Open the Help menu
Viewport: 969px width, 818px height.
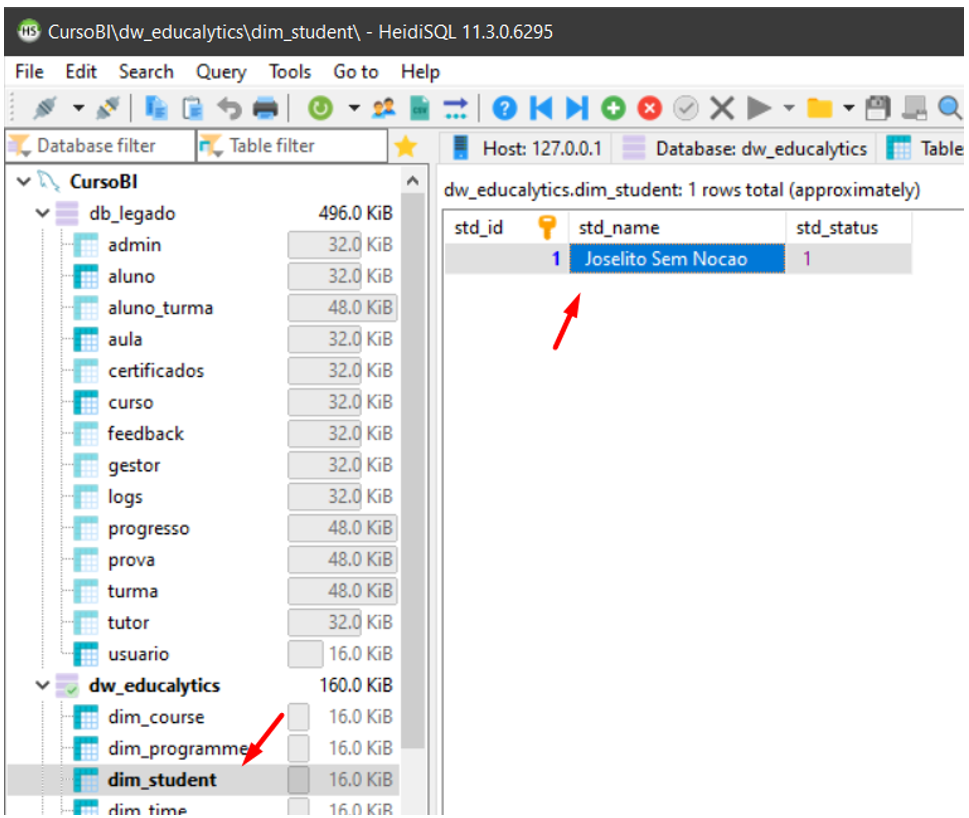coord(420,72)
